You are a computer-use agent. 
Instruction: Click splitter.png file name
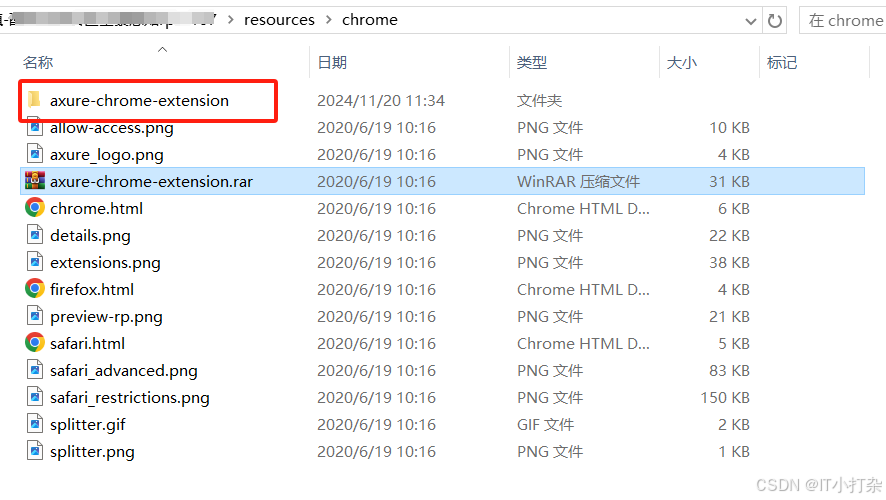point(92,451)
